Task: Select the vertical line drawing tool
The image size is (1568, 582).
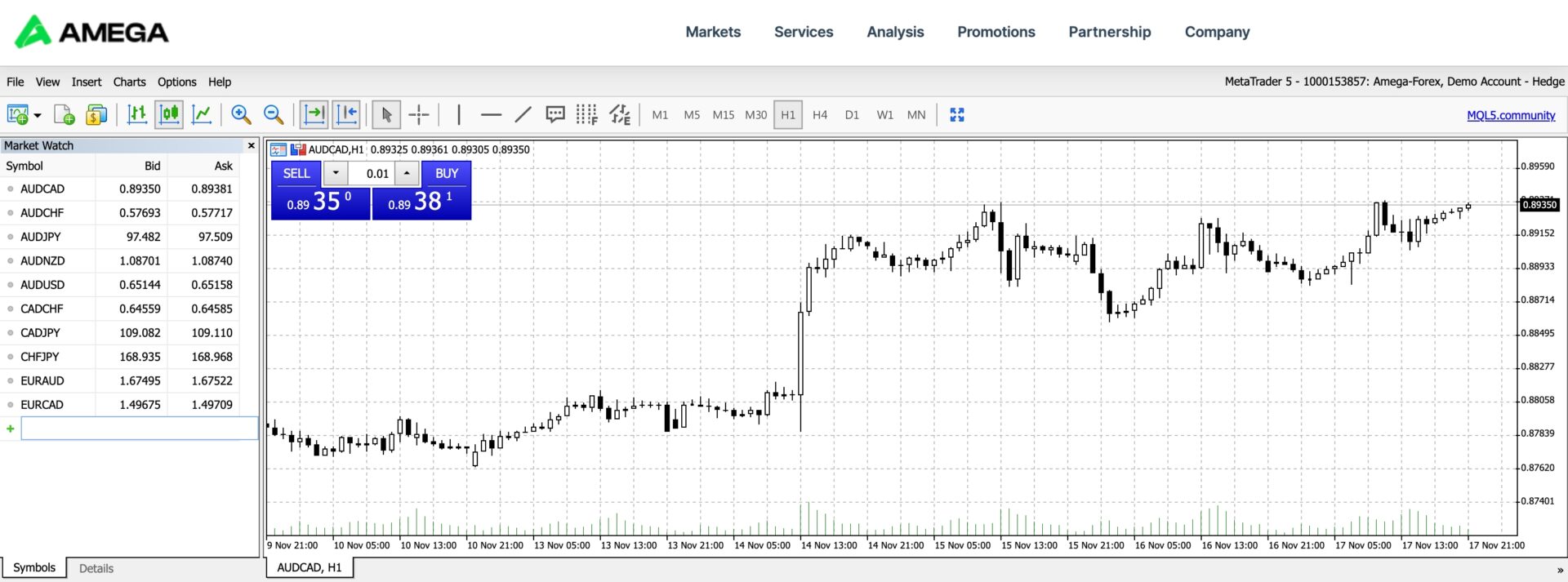Action: pos(459,115)
